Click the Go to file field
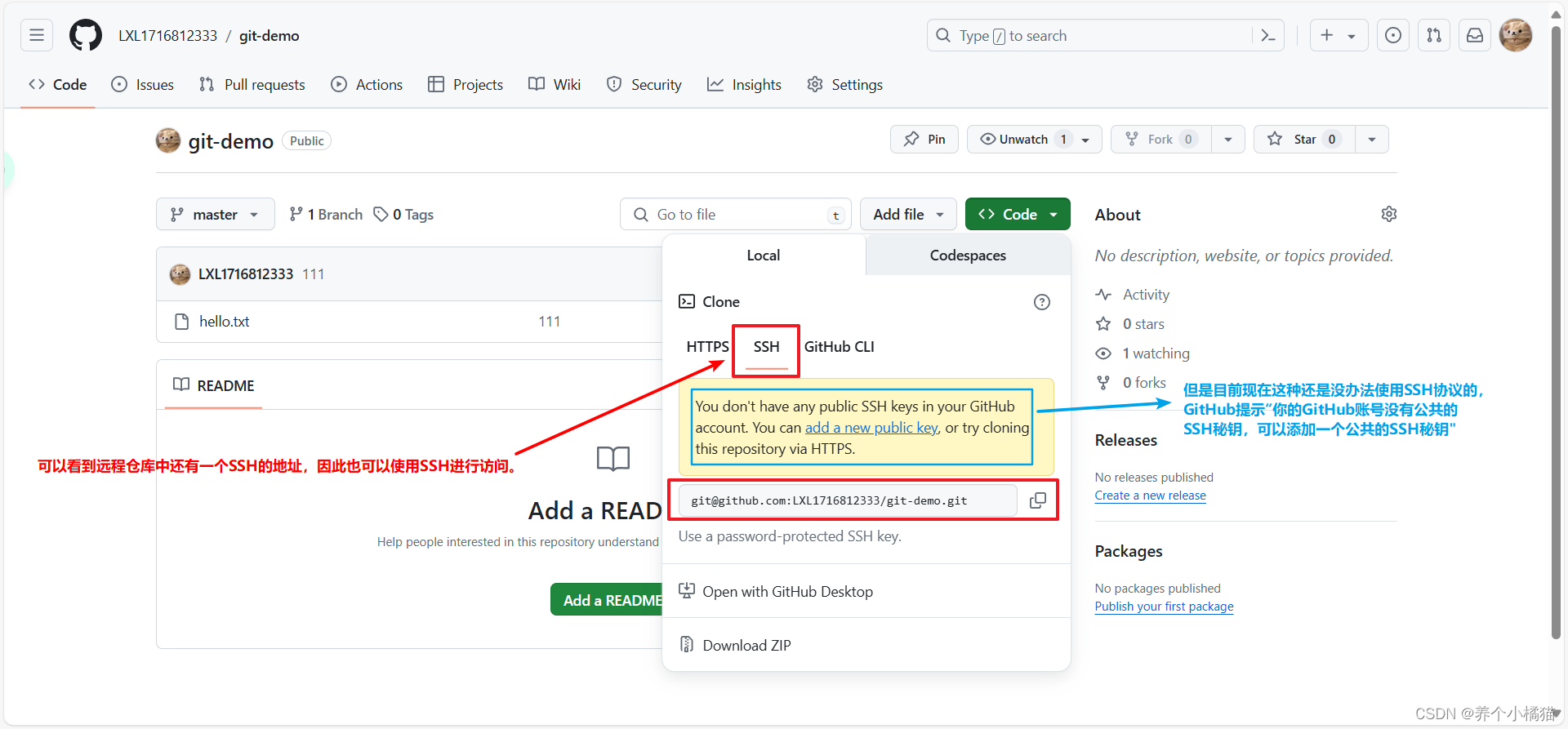Viewport: 1568px width, 729px height. tap(736, 215)
